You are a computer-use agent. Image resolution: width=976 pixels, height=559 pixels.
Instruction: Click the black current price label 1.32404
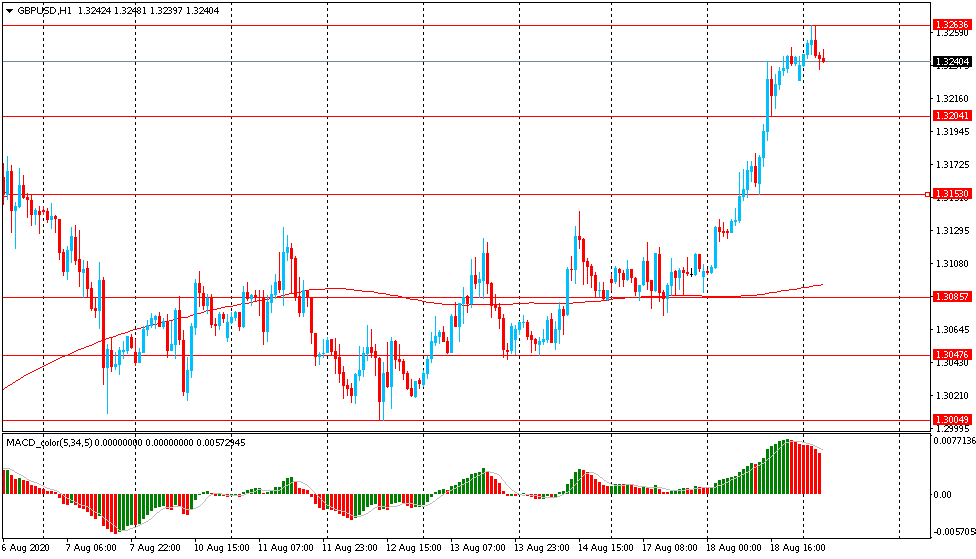click(951, 62)
